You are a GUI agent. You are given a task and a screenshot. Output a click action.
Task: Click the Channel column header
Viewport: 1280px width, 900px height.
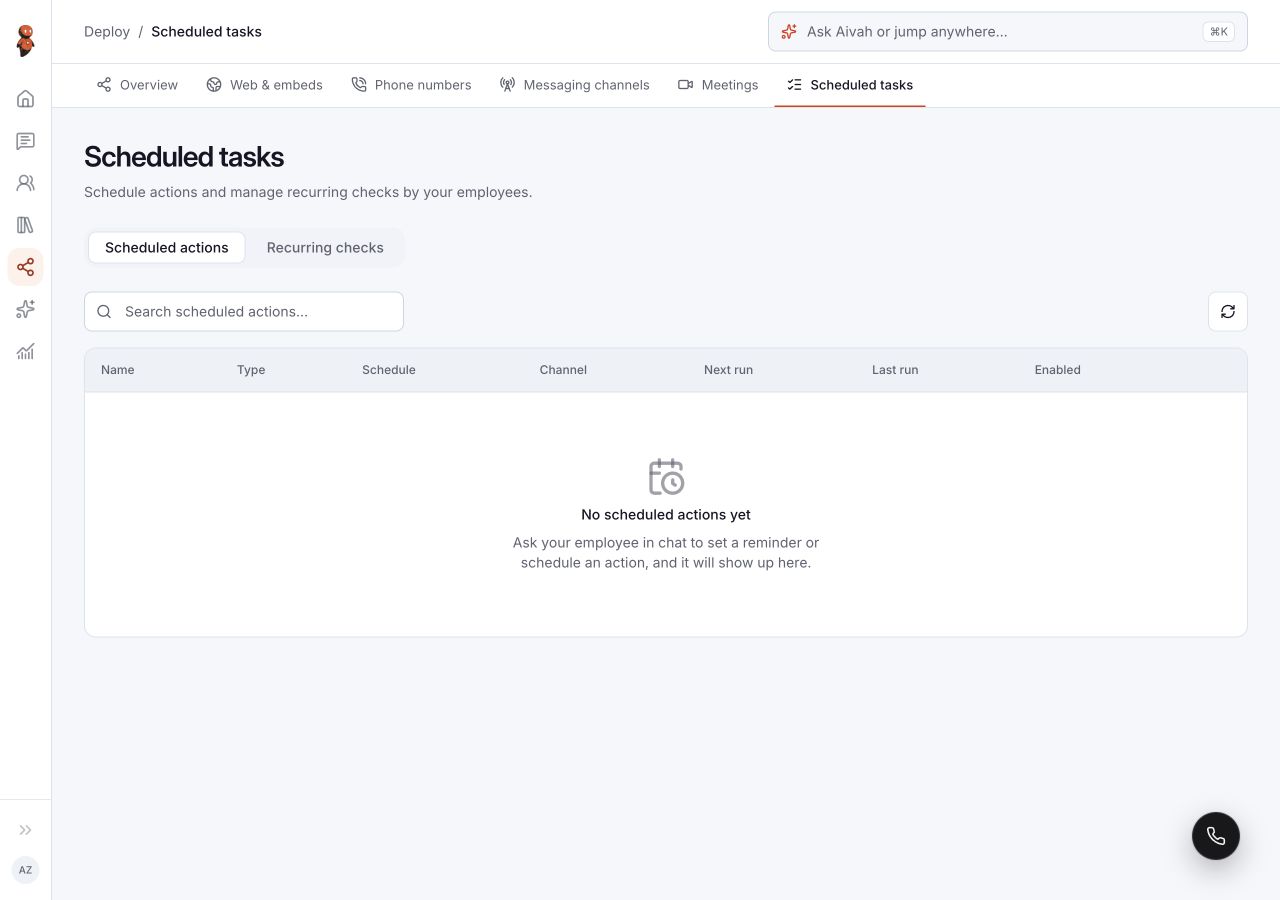click(563, 370)
